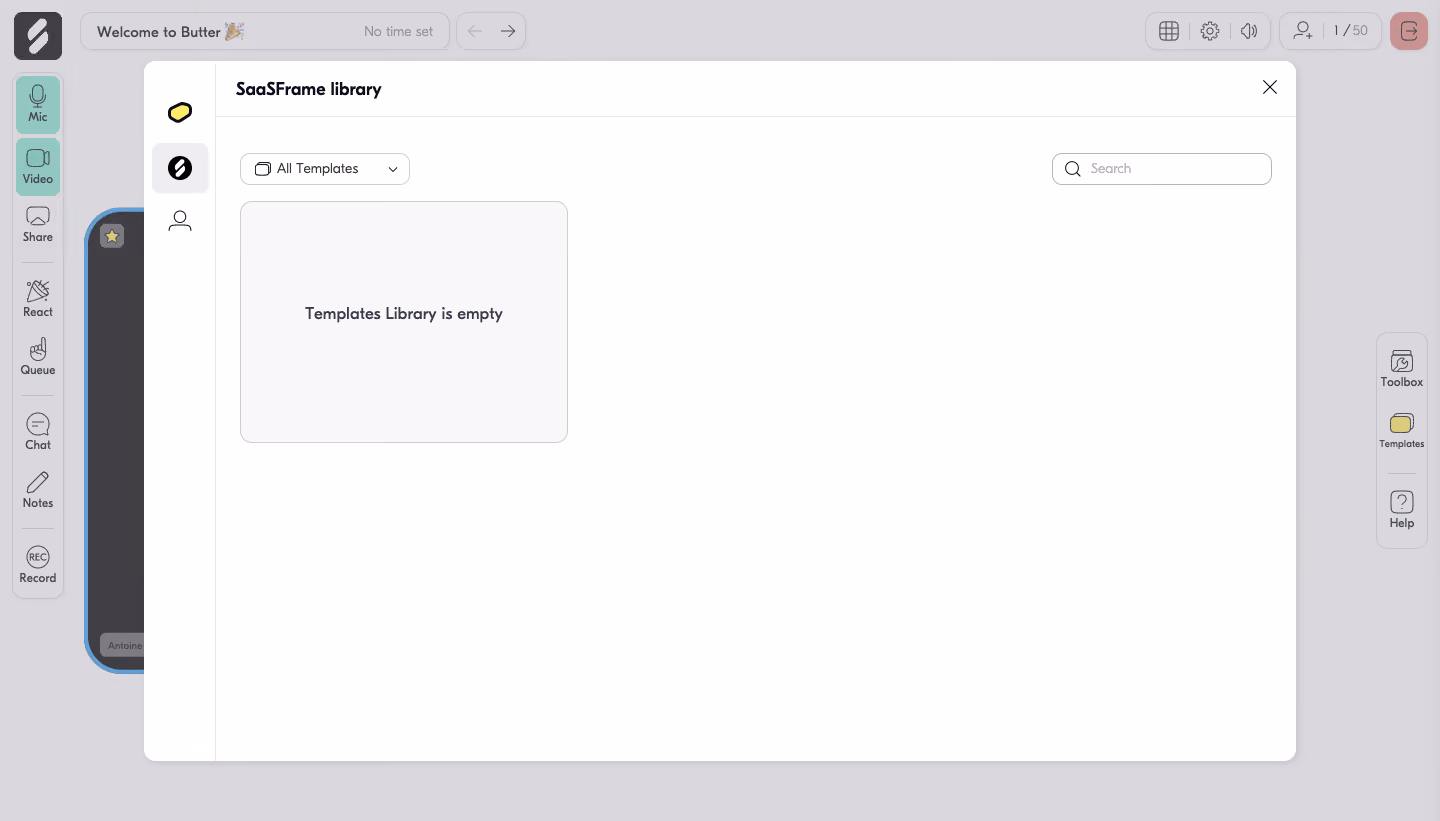Screen dimensions: 1440x821
Task: Open the Share screen option
Action: tap(38, 225)
